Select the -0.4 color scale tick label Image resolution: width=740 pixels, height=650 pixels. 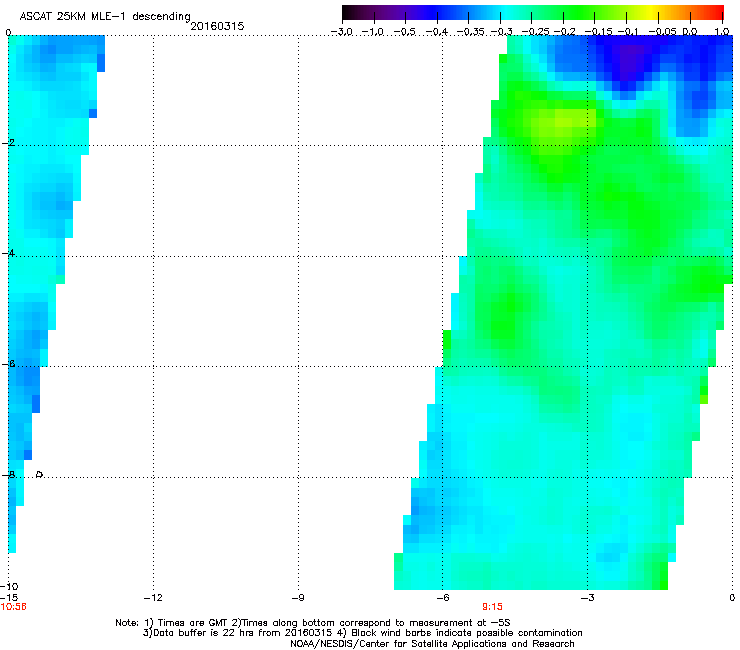pos(437,32)
